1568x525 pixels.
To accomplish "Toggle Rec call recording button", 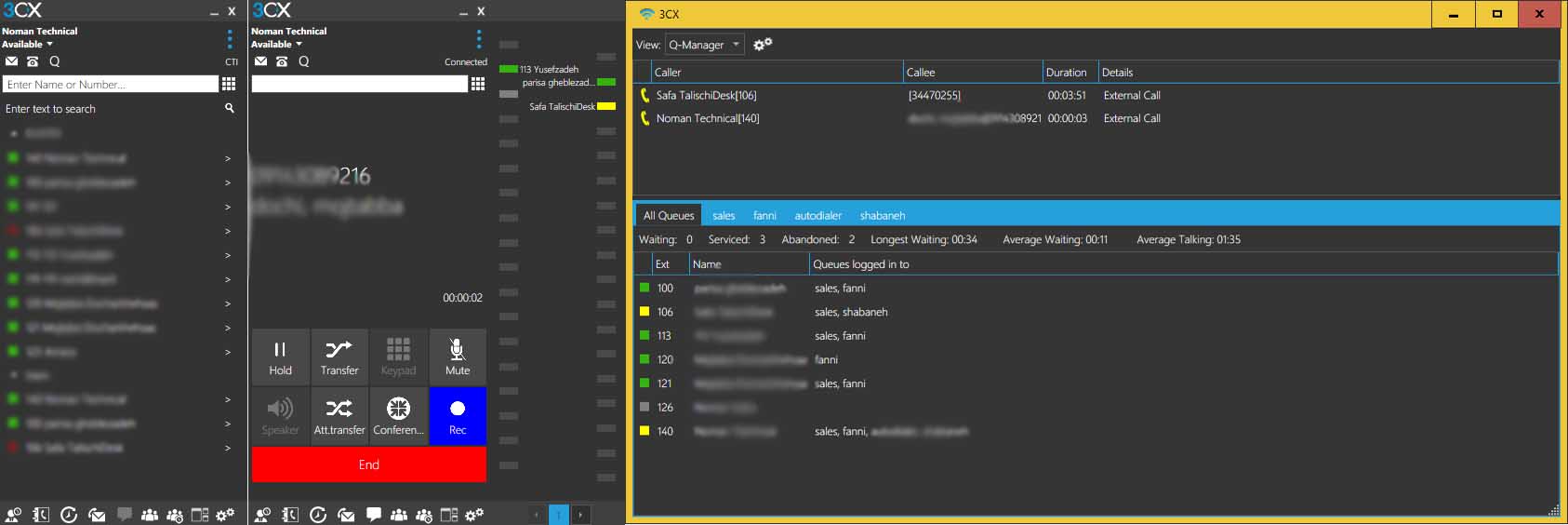I will coord(458,416).
